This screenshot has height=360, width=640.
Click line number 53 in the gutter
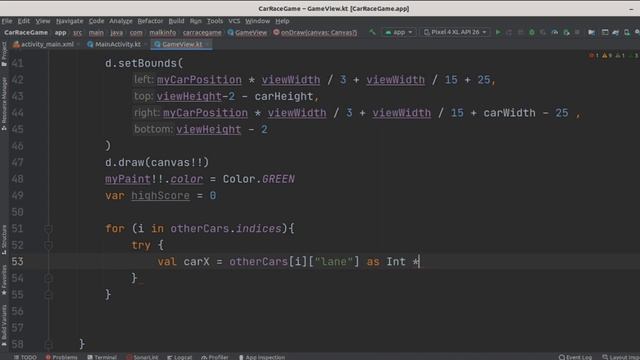point(17,262)
